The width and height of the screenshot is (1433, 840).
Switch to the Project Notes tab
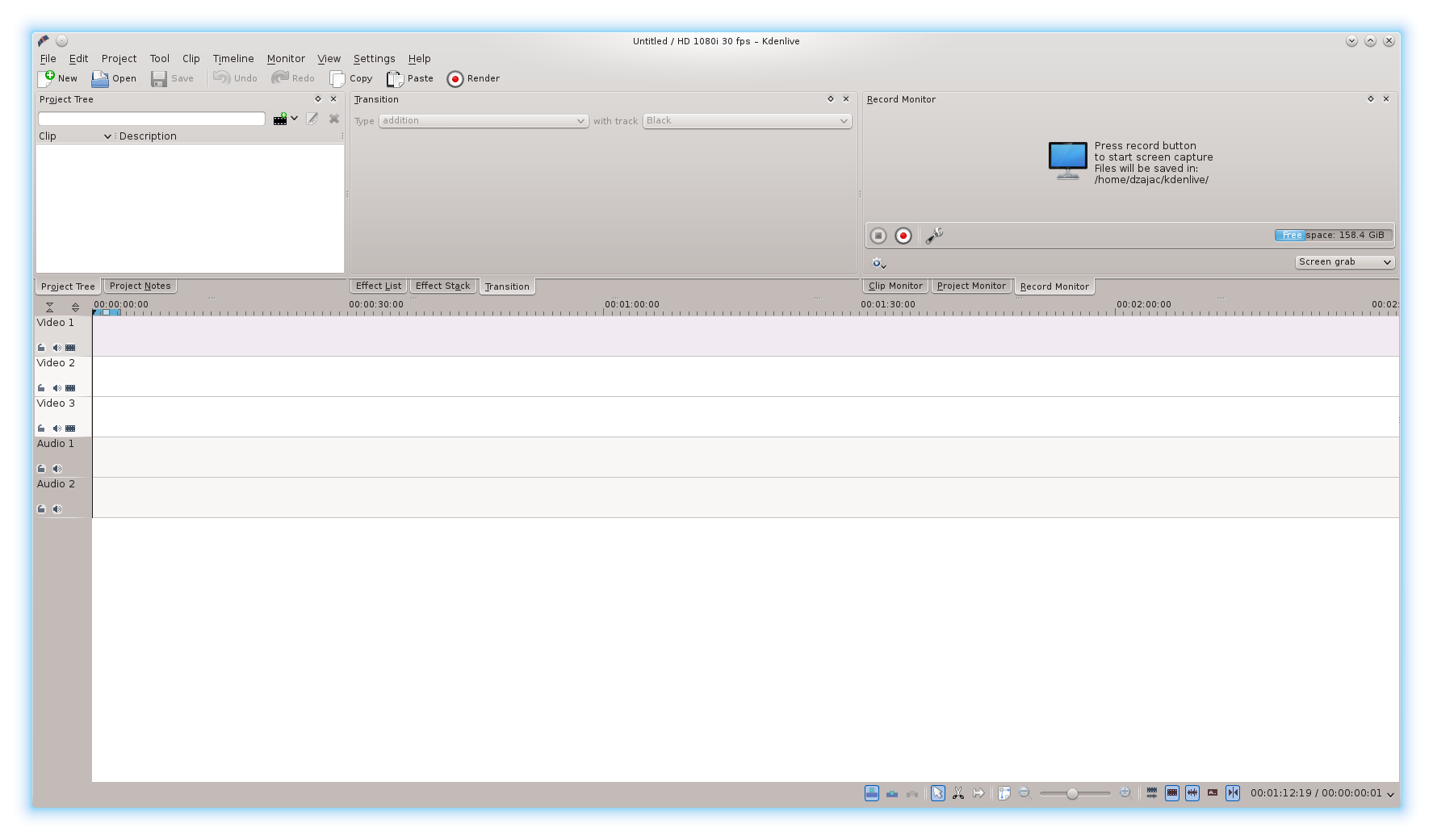pyautogui.click(x=140, y=286)
